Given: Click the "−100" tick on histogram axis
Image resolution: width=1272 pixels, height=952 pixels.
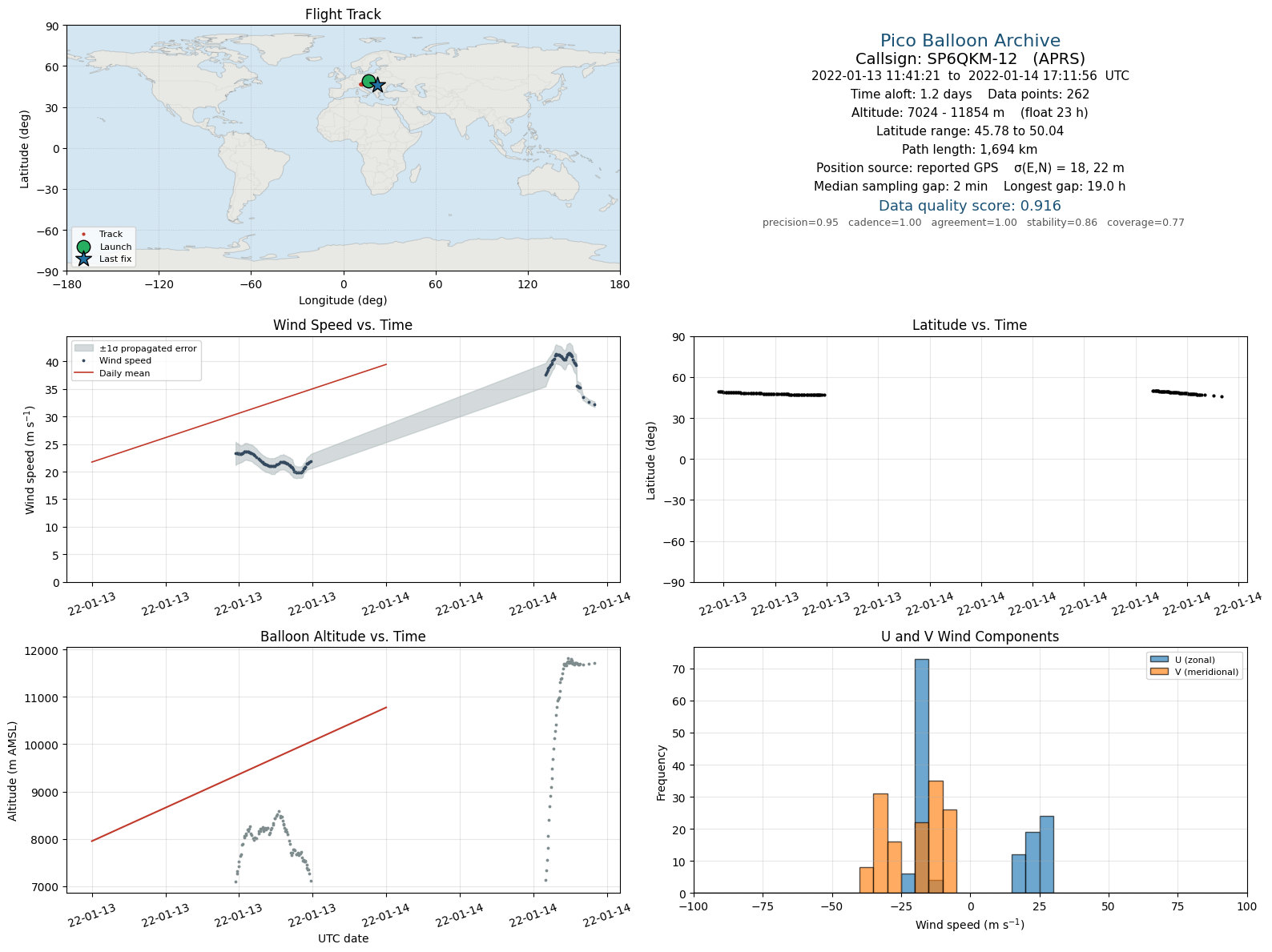Looking at the screenshot, I should tap(694, 906).
